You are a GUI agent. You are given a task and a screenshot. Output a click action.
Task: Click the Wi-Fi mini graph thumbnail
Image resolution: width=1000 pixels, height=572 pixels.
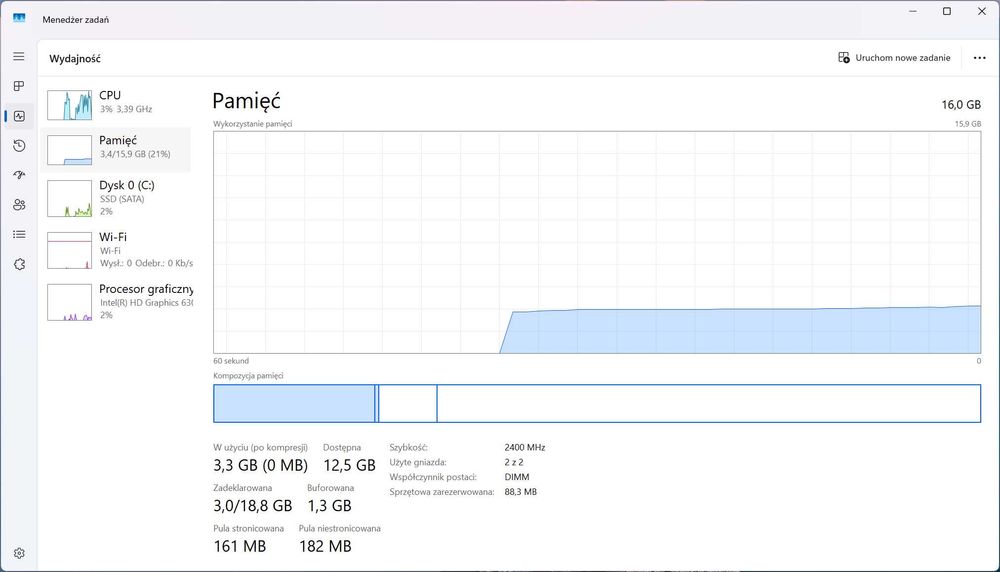[x=70, y=250]
